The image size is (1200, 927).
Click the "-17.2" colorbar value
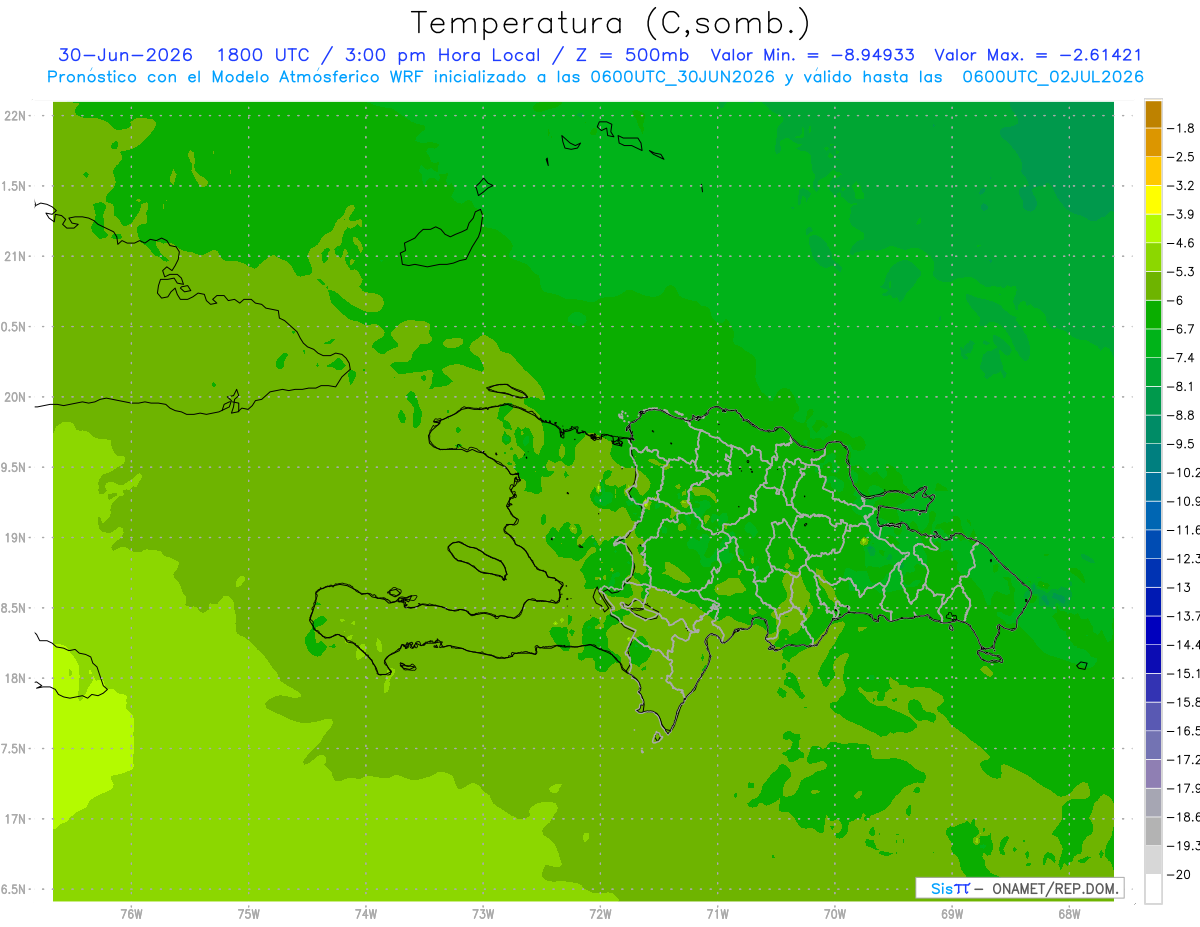1185,760
